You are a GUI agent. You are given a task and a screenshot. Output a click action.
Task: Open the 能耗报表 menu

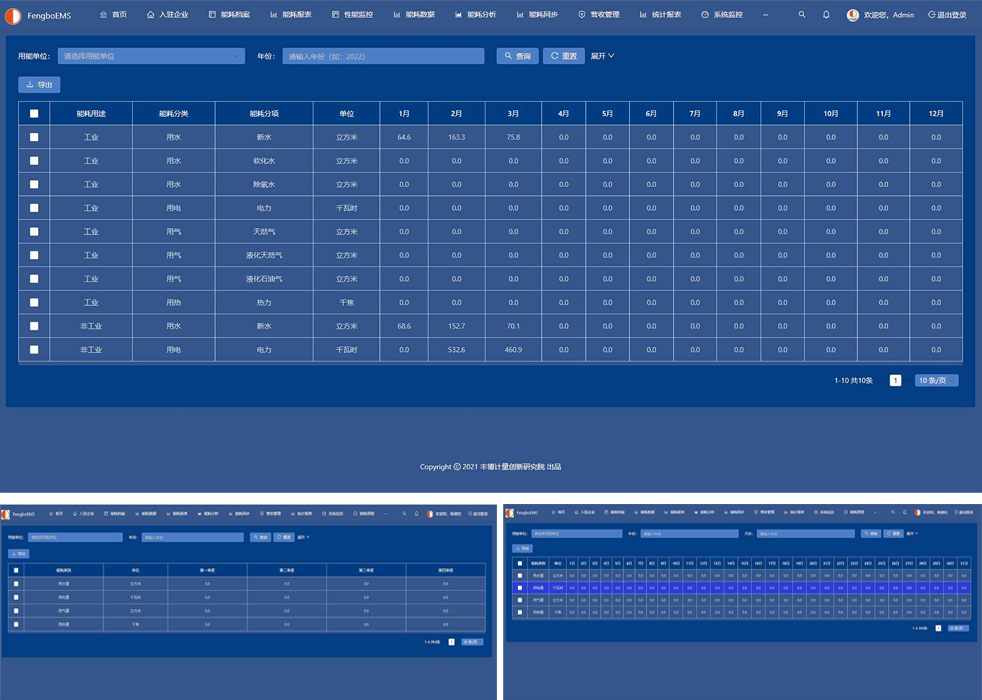[290, 15]
